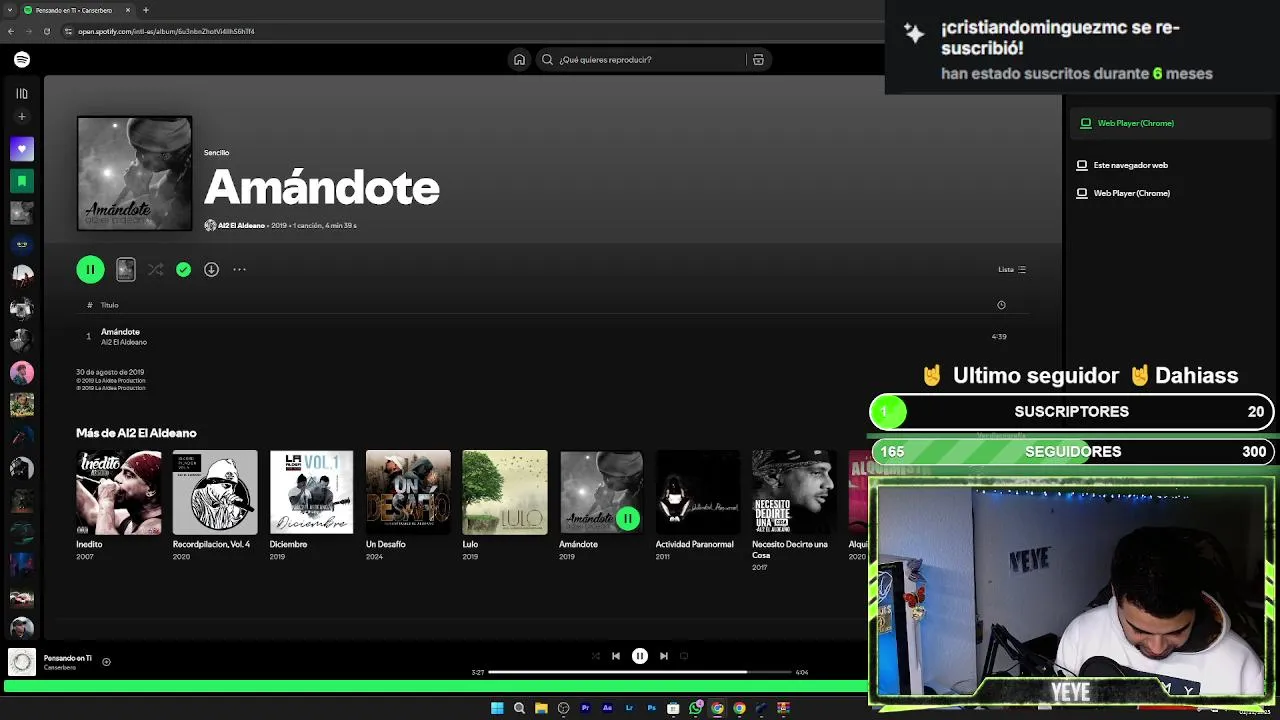Select 'Este navegador web' device
The image size is (1280, 720).
pos(1122,165)
